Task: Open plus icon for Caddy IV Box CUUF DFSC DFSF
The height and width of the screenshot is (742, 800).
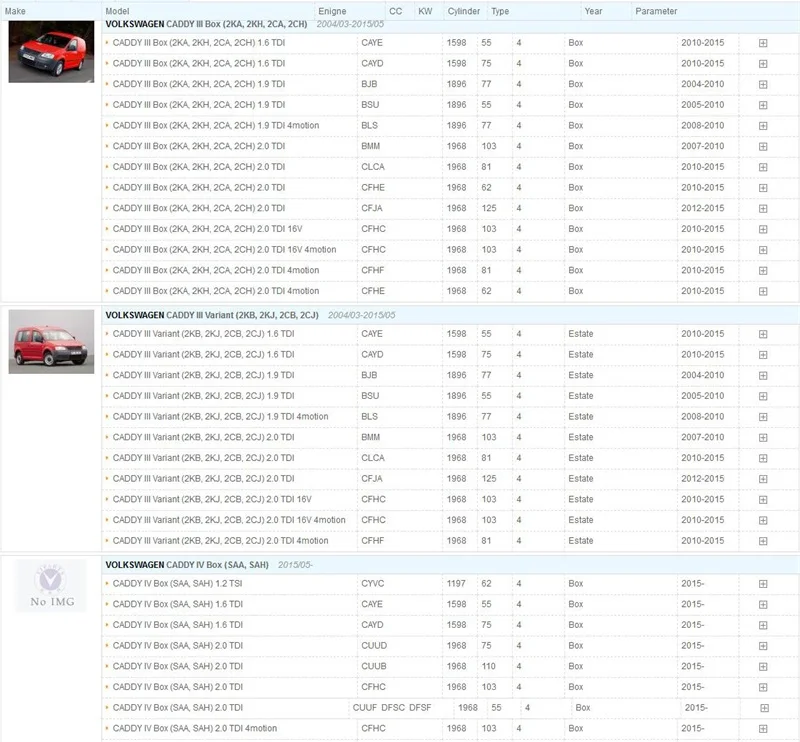Action: [764, 708]
